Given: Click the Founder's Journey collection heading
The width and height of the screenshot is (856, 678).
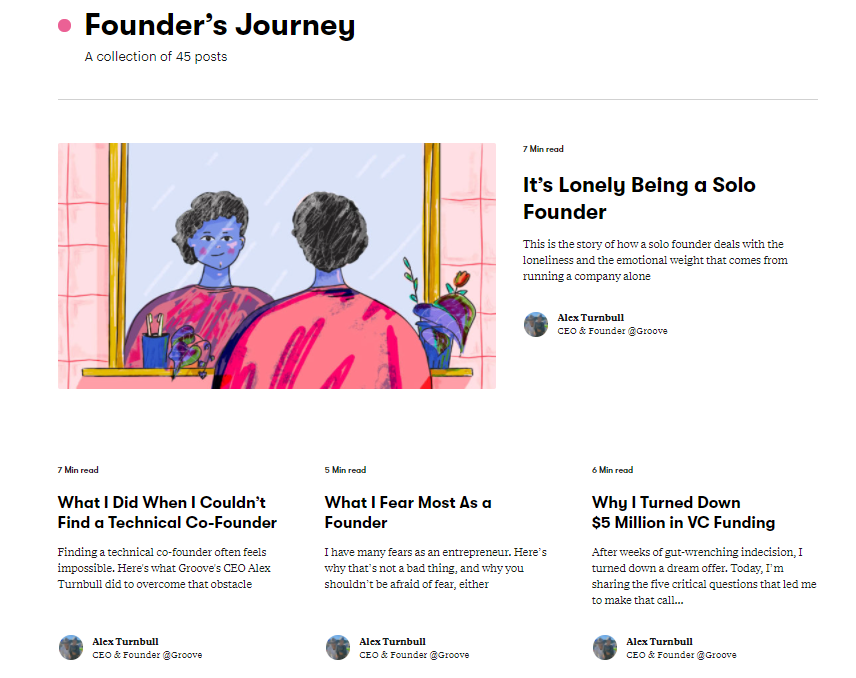Looking at the screenshot, I should pyautogui.click(x=219, y=26).
